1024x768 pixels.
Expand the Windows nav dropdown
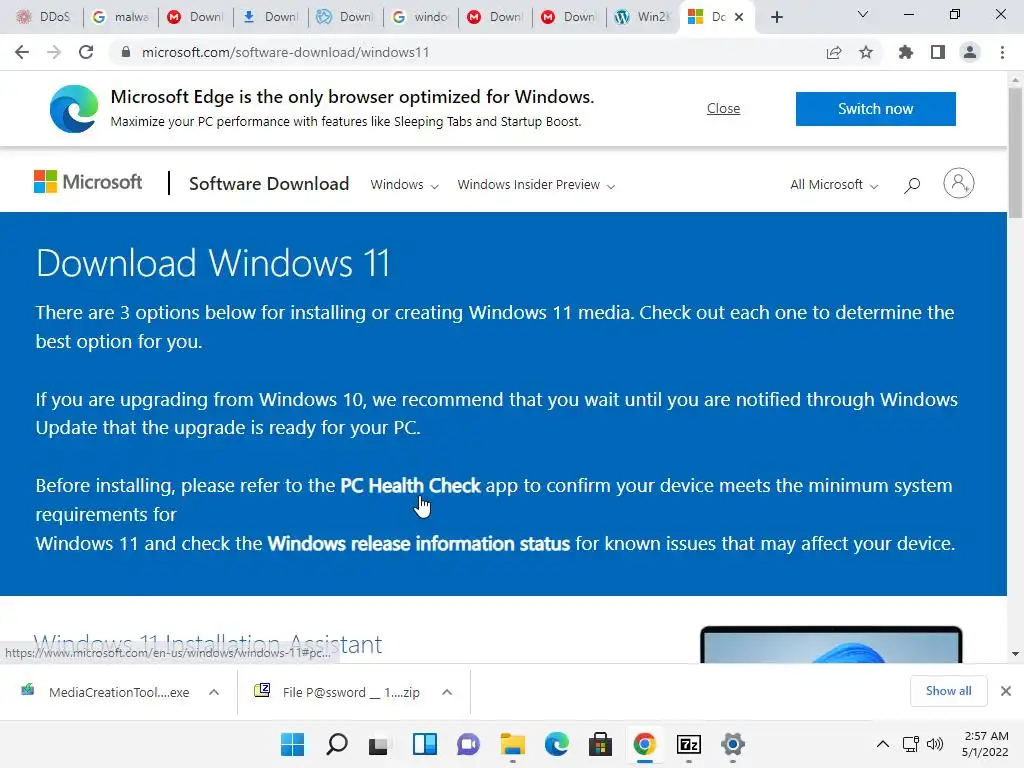404,185
